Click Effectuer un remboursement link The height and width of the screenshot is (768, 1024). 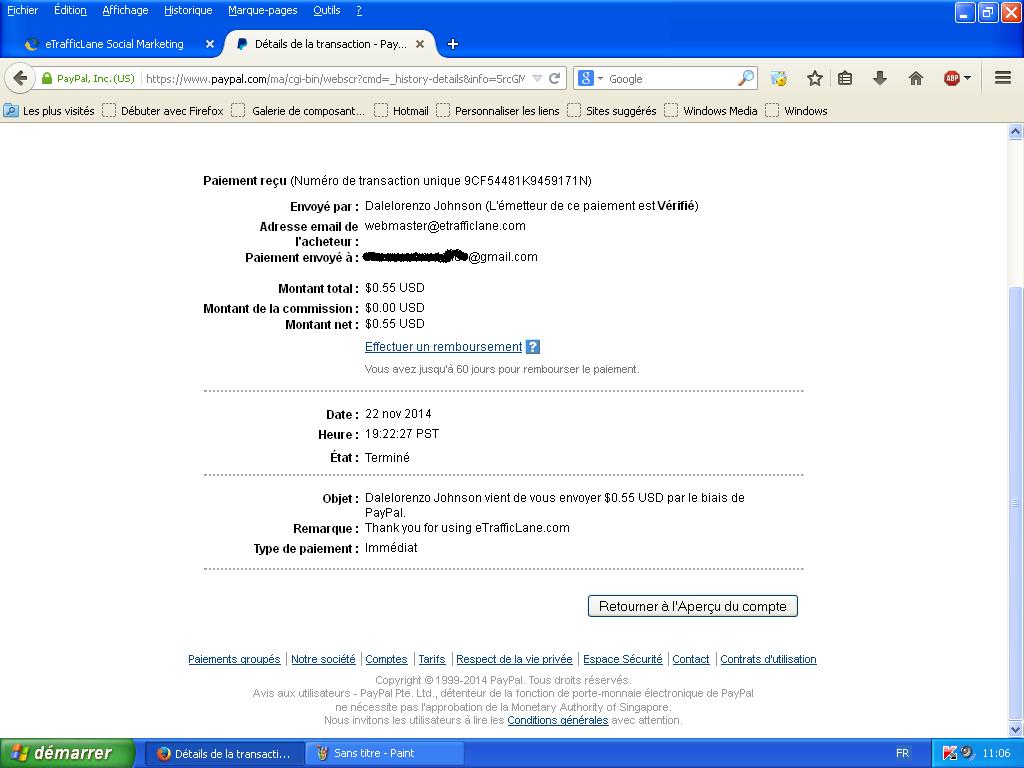[x=443, y=347]
